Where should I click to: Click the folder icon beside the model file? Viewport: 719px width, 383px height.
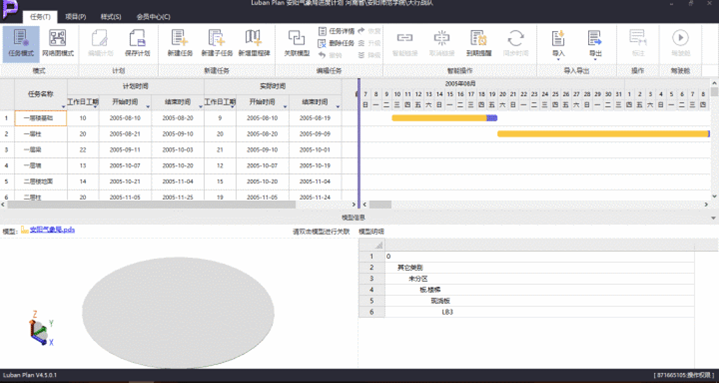(x=25, y=230)
